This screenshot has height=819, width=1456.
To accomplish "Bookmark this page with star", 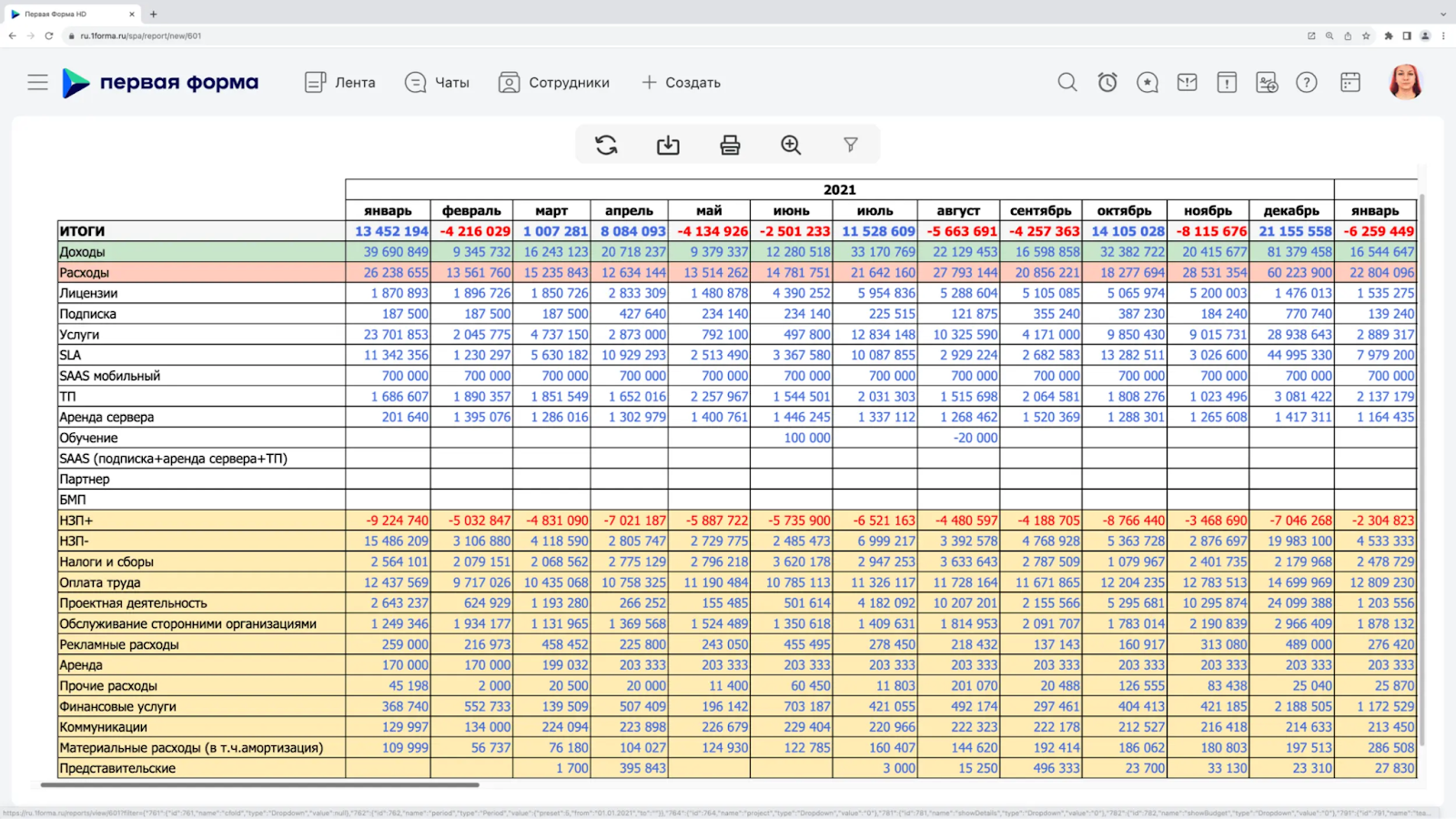I will point(1366,36).
